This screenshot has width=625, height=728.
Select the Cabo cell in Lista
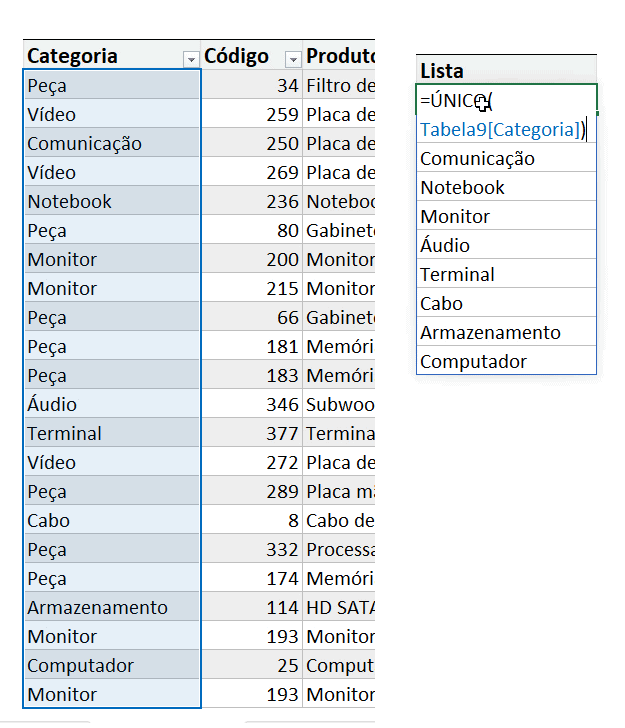click(506, 303)
